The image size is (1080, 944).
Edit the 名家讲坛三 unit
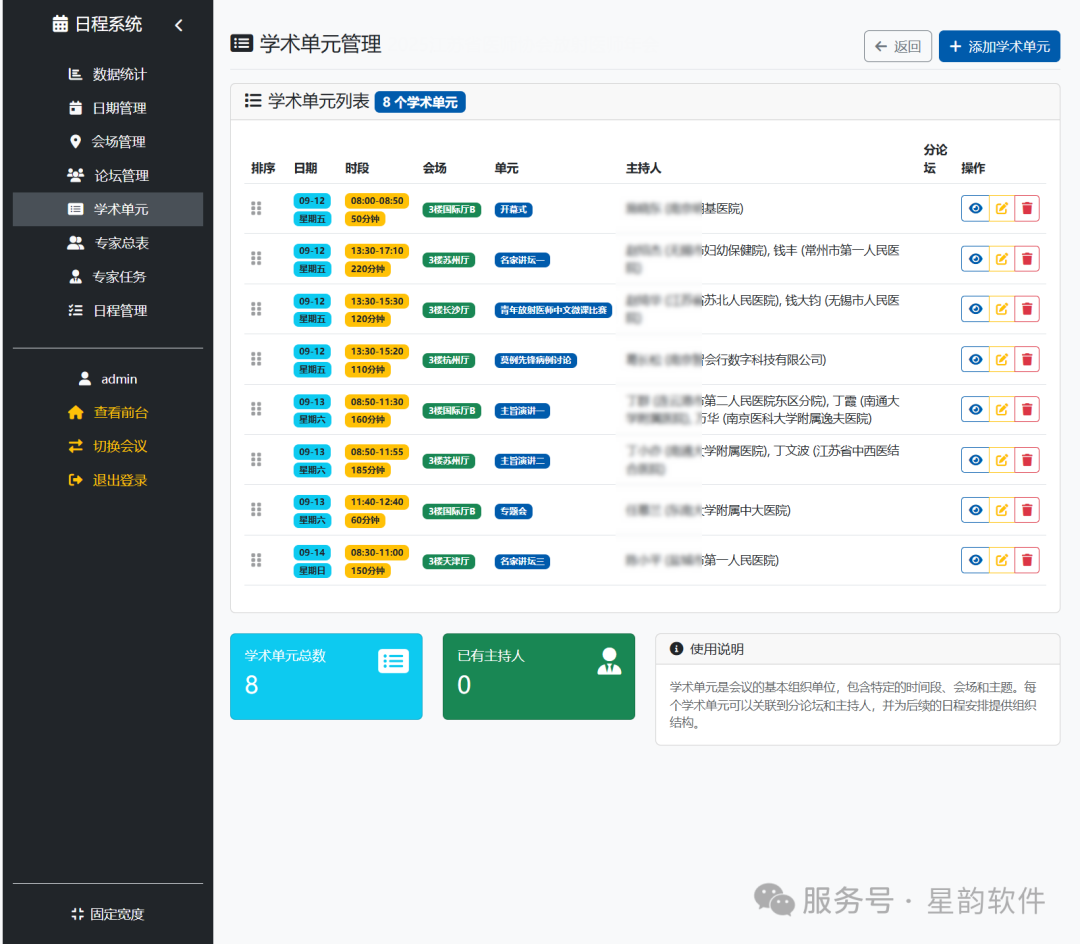tap(1001, 560)
